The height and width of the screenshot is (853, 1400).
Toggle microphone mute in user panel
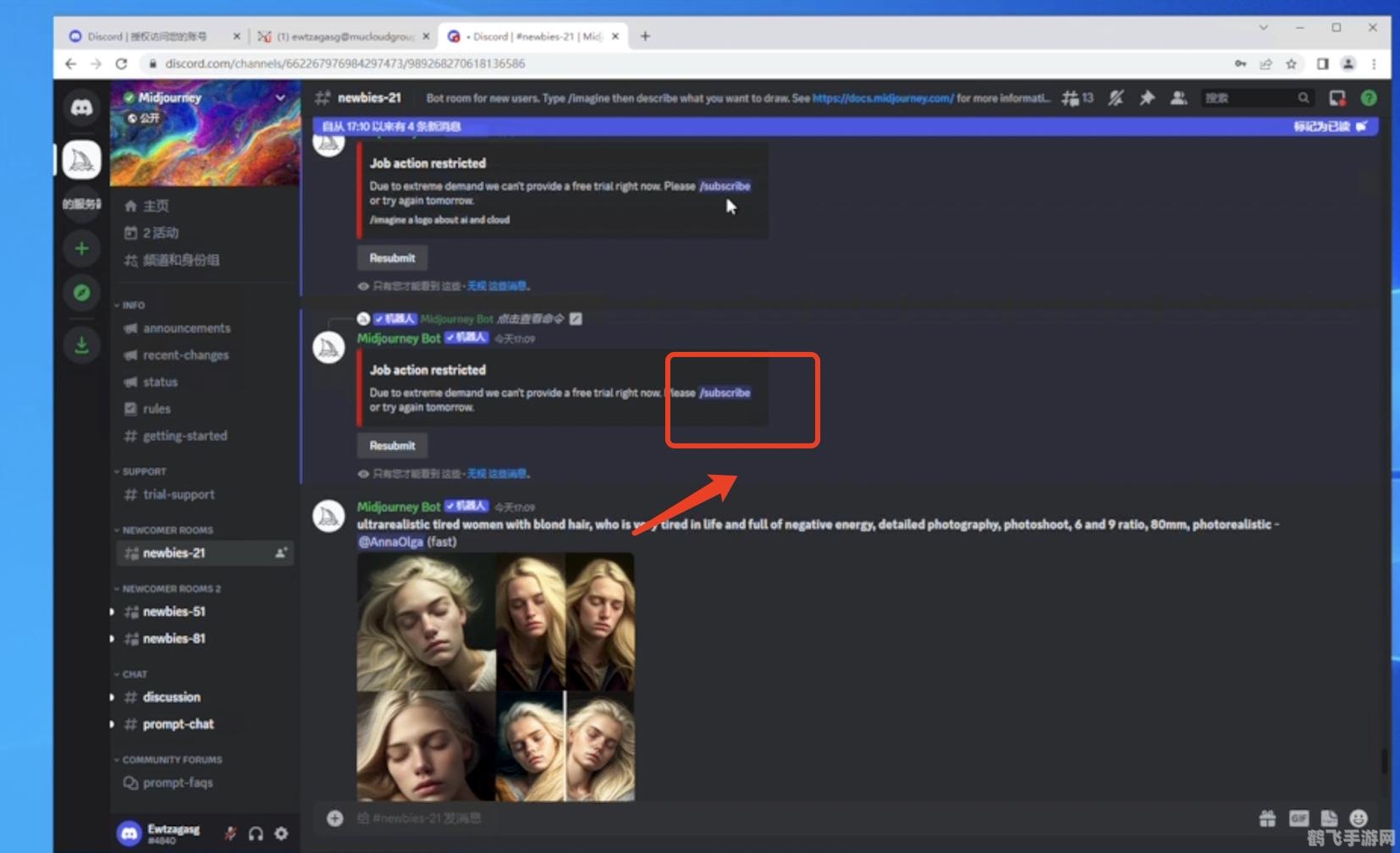point(230,834)
